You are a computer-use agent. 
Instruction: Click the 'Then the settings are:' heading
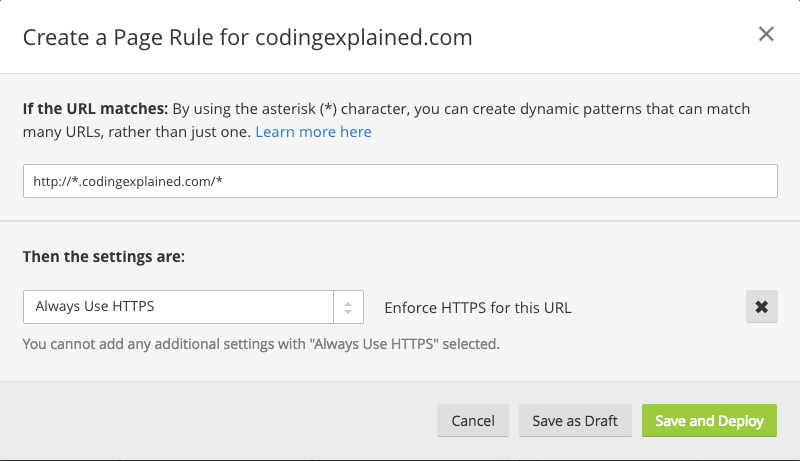(x=104, y=257)
